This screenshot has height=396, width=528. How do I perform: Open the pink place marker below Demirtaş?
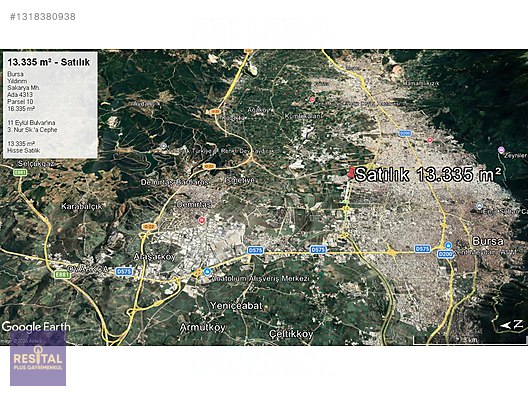point(201,221)
